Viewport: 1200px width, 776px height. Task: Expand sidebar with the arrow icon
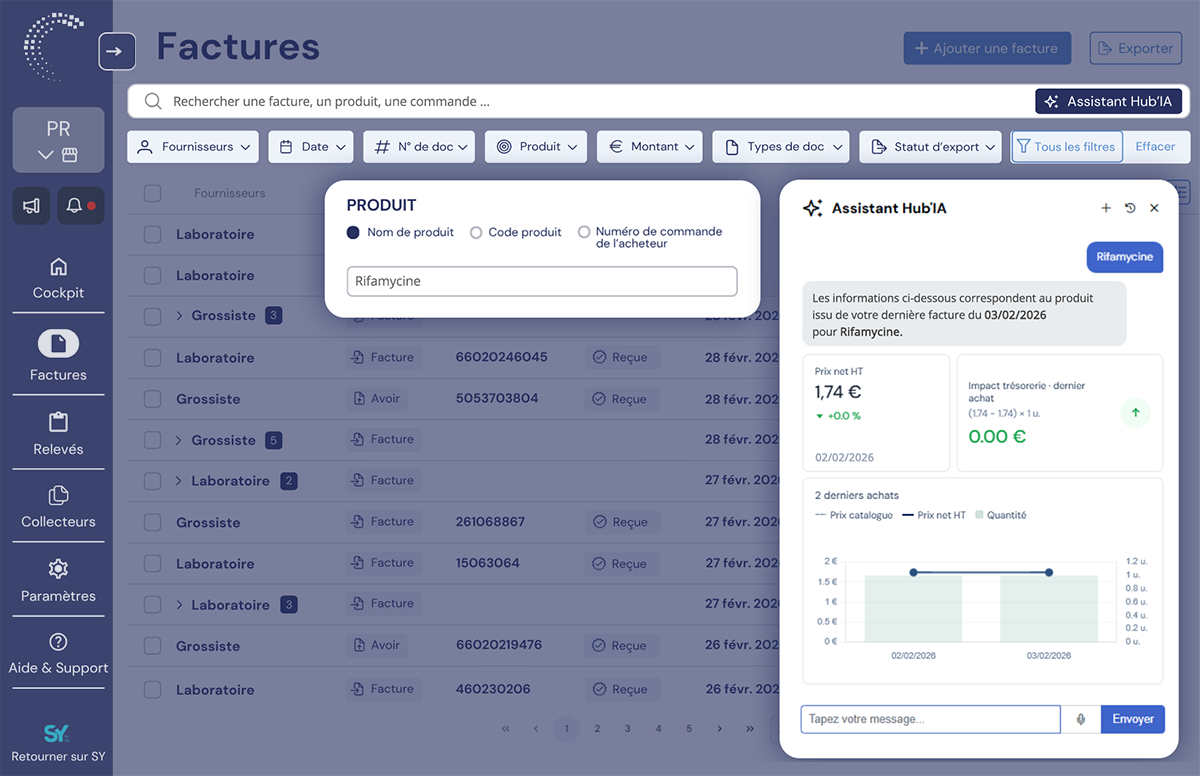[x=117, y=51]
